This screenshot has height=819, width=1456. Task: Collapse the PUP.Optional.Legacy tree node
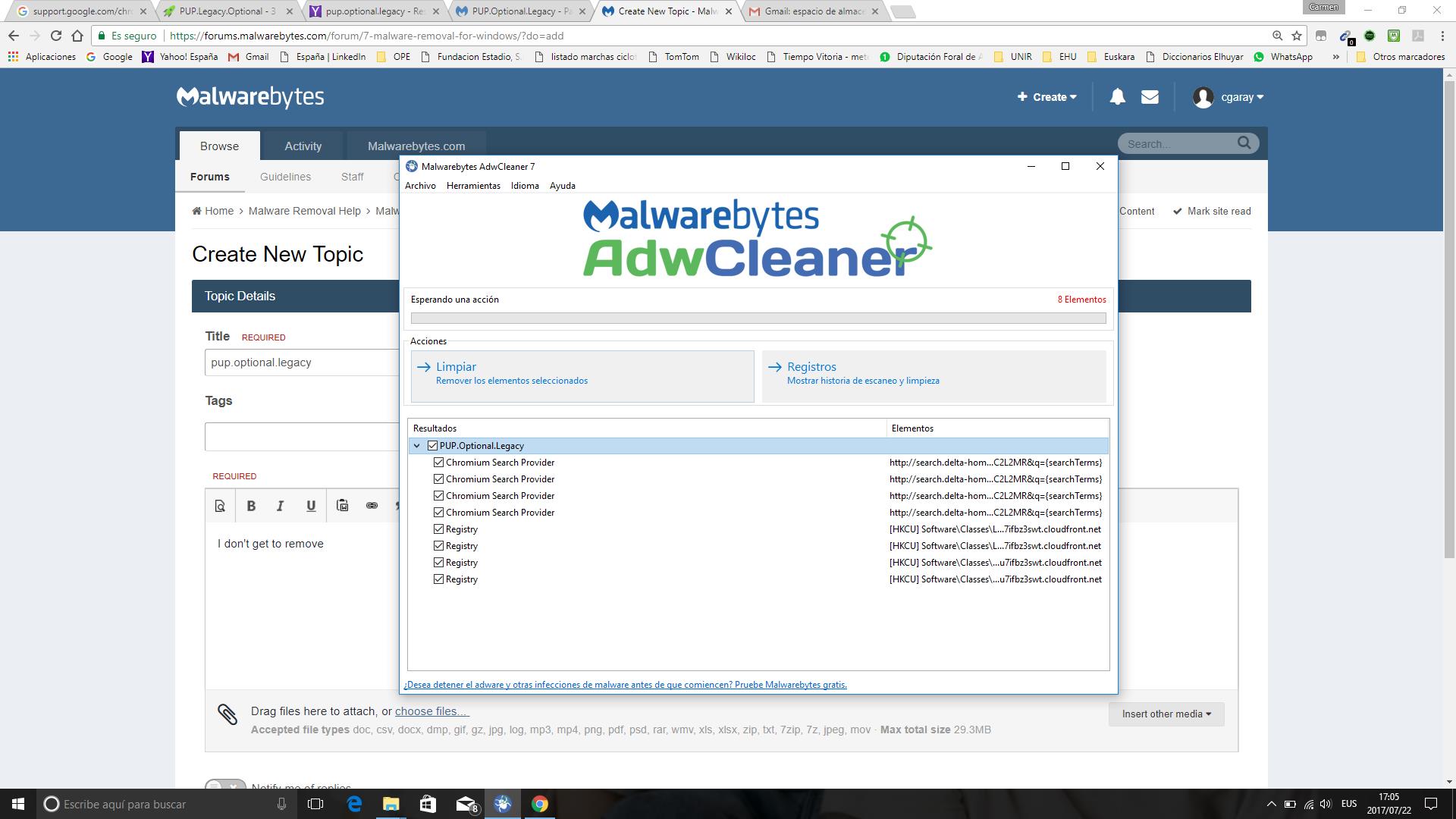(x=416, y=446)
